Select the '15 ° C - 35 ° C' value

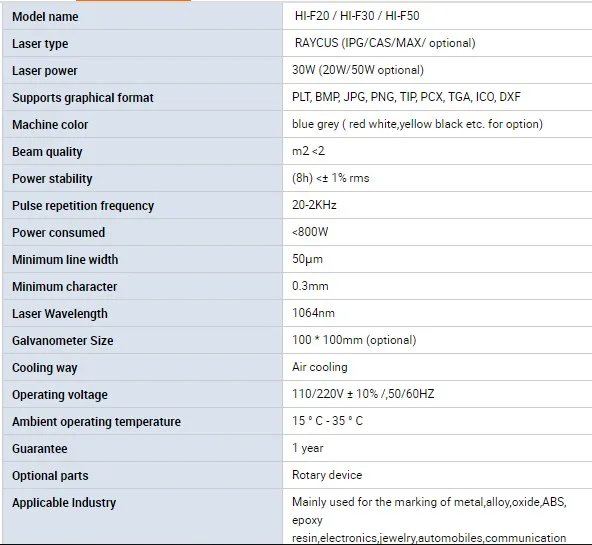click(x=327, y=421)
